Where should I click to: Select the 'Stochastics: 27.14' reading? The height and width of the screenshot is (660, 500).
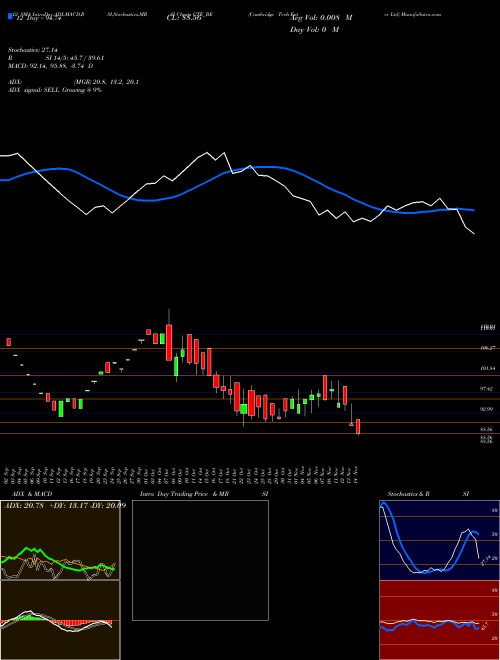(x=32, y=50)
